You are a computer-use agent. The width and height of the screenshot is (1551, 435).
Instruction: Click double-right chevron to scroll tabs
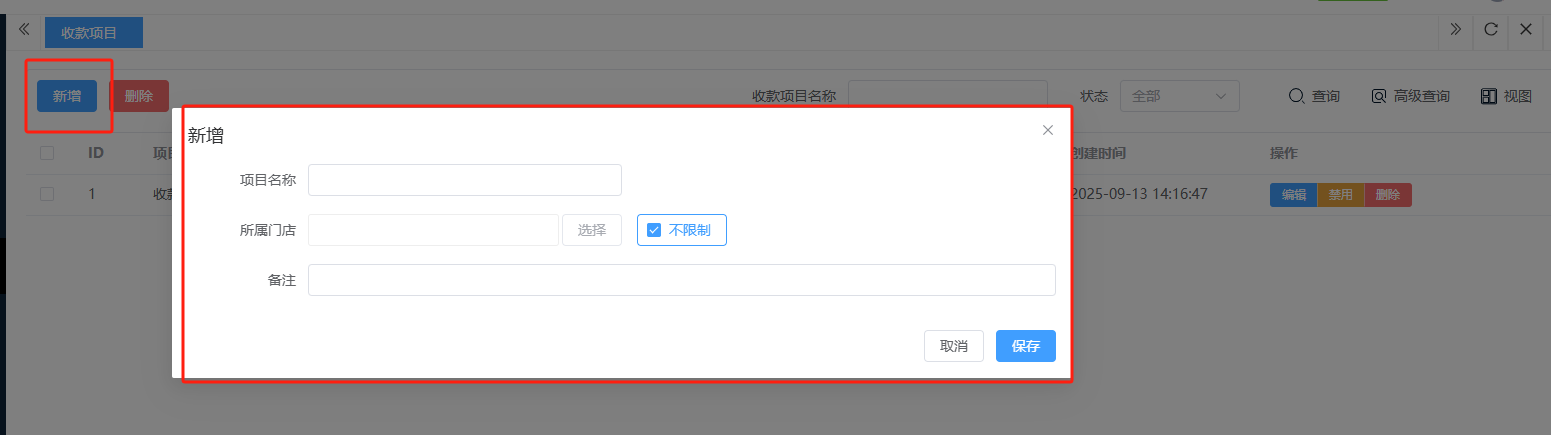[1455, 30]
